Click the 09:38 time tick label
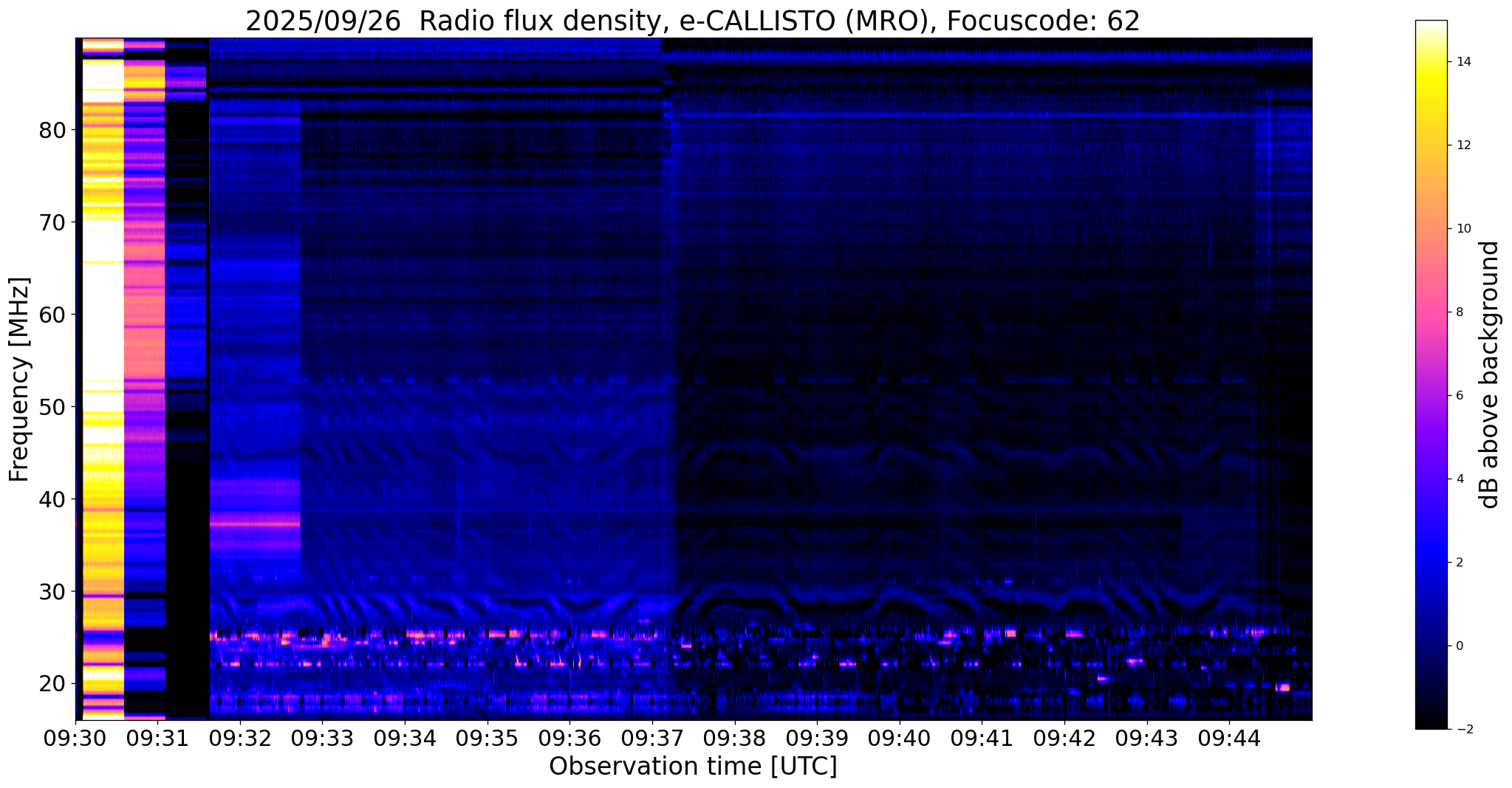Image resolution: width=1512 pixels, height=788 pixels. pyautogui.click(x=734, y=737)
